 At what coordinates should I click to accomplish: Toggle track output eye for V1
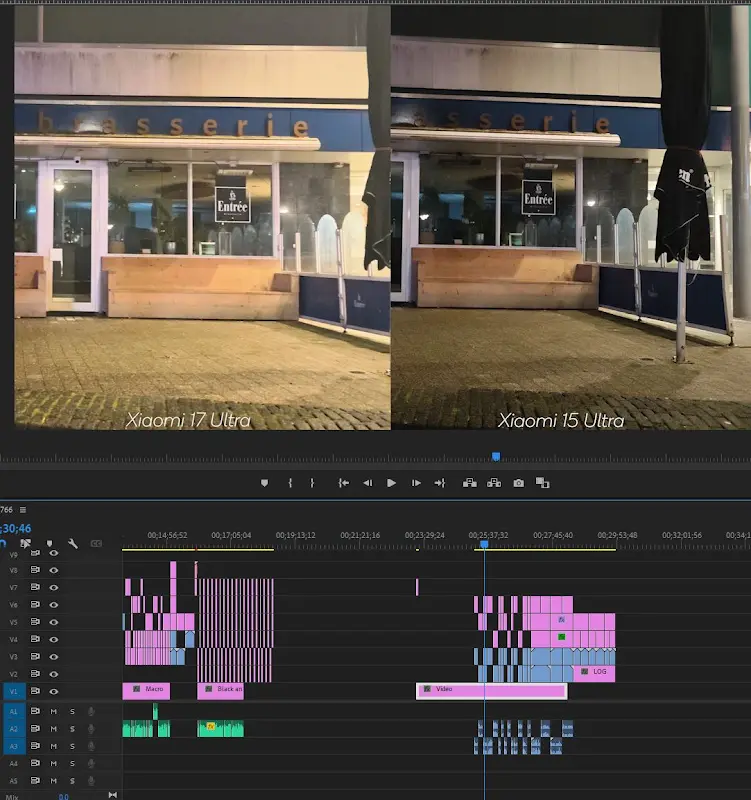point(54,691)
